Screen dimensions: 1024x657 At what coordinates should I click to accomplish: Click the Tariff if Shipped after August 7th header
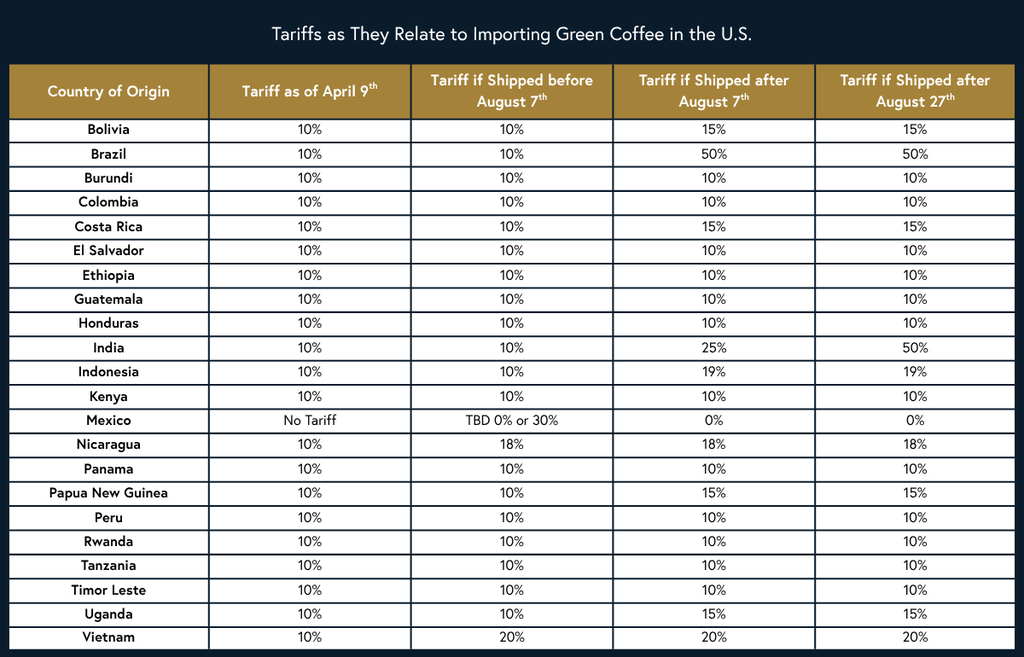click(713, 91)
